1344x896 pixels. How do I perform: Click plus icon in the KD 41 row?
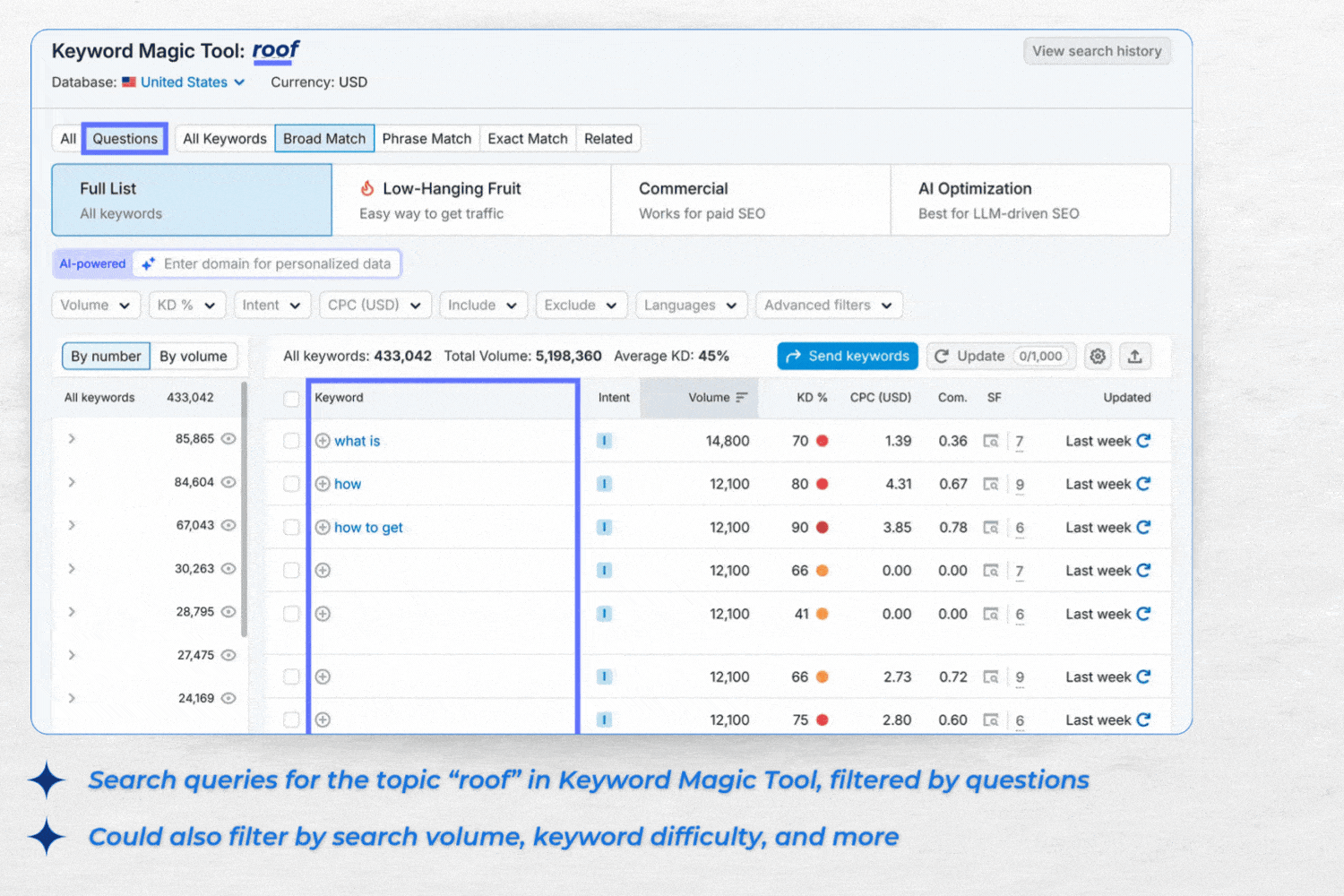coord(323,614)
